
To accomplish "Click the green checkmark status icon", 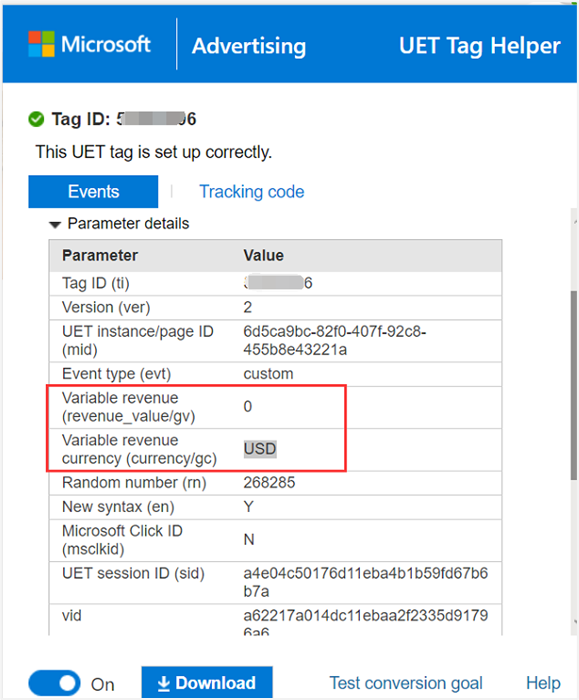I will (36, 119).
